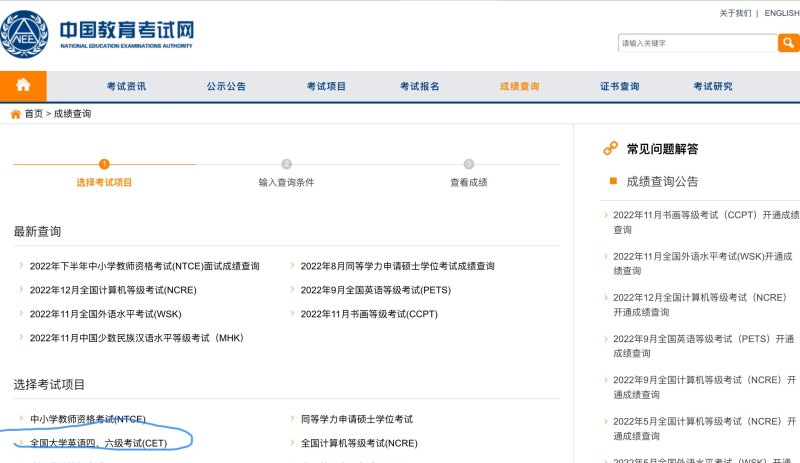Click the 查看成绩 step label
The height and width of the screenshot is (463, 800).
point(468,182)
